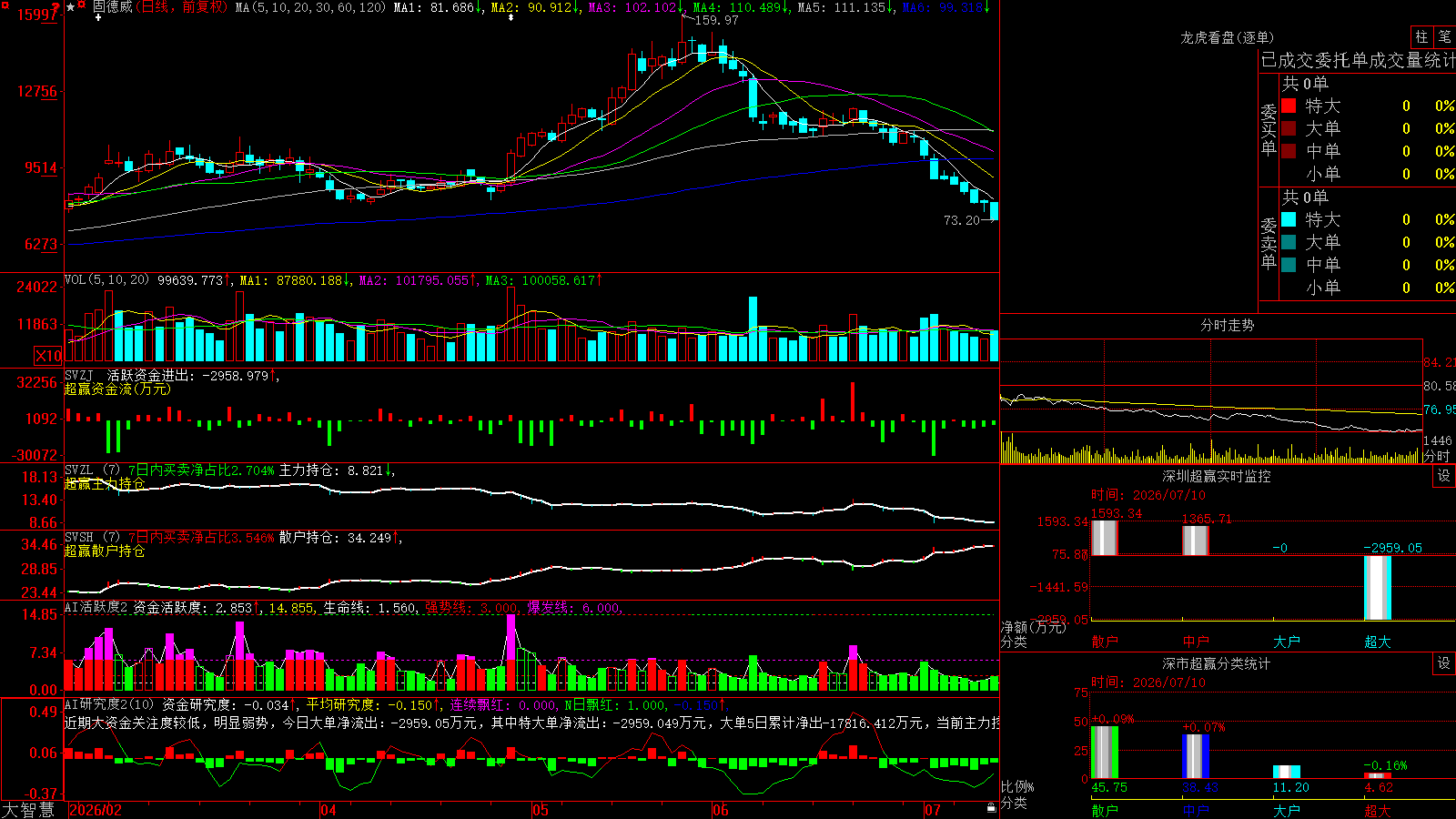Viewport: 1456px width, 819px height.
Task: Click the white star favorite icon
Action: click(x=71, y=7)
